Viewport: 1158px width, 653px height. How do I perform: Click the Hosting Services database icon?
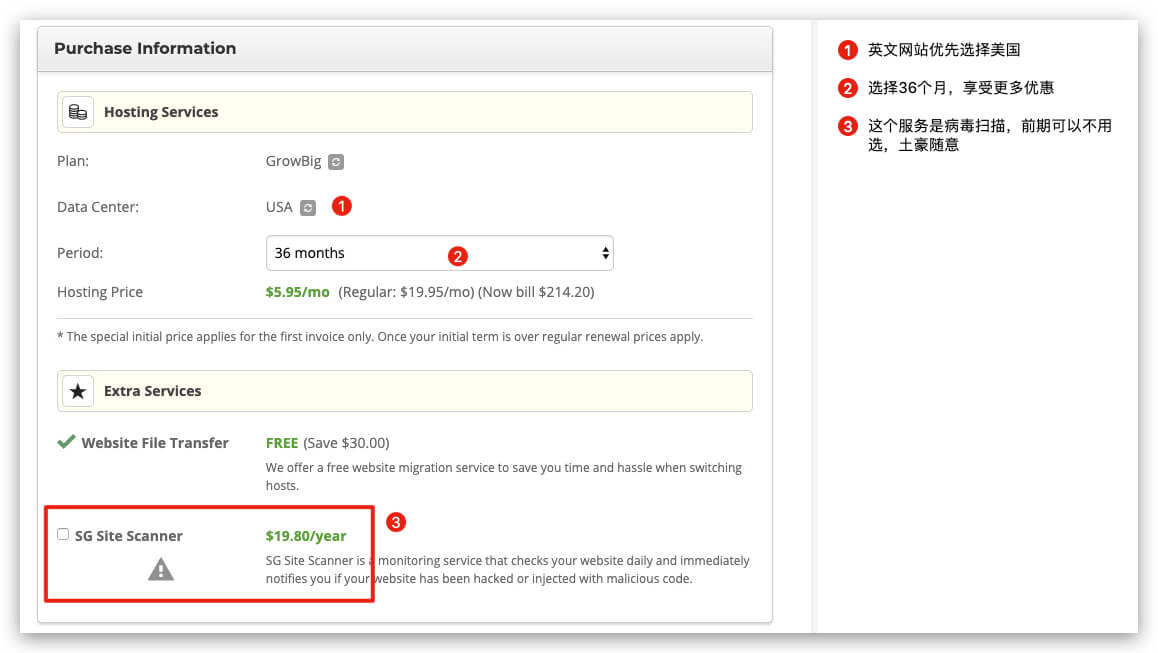pos(78,112)
